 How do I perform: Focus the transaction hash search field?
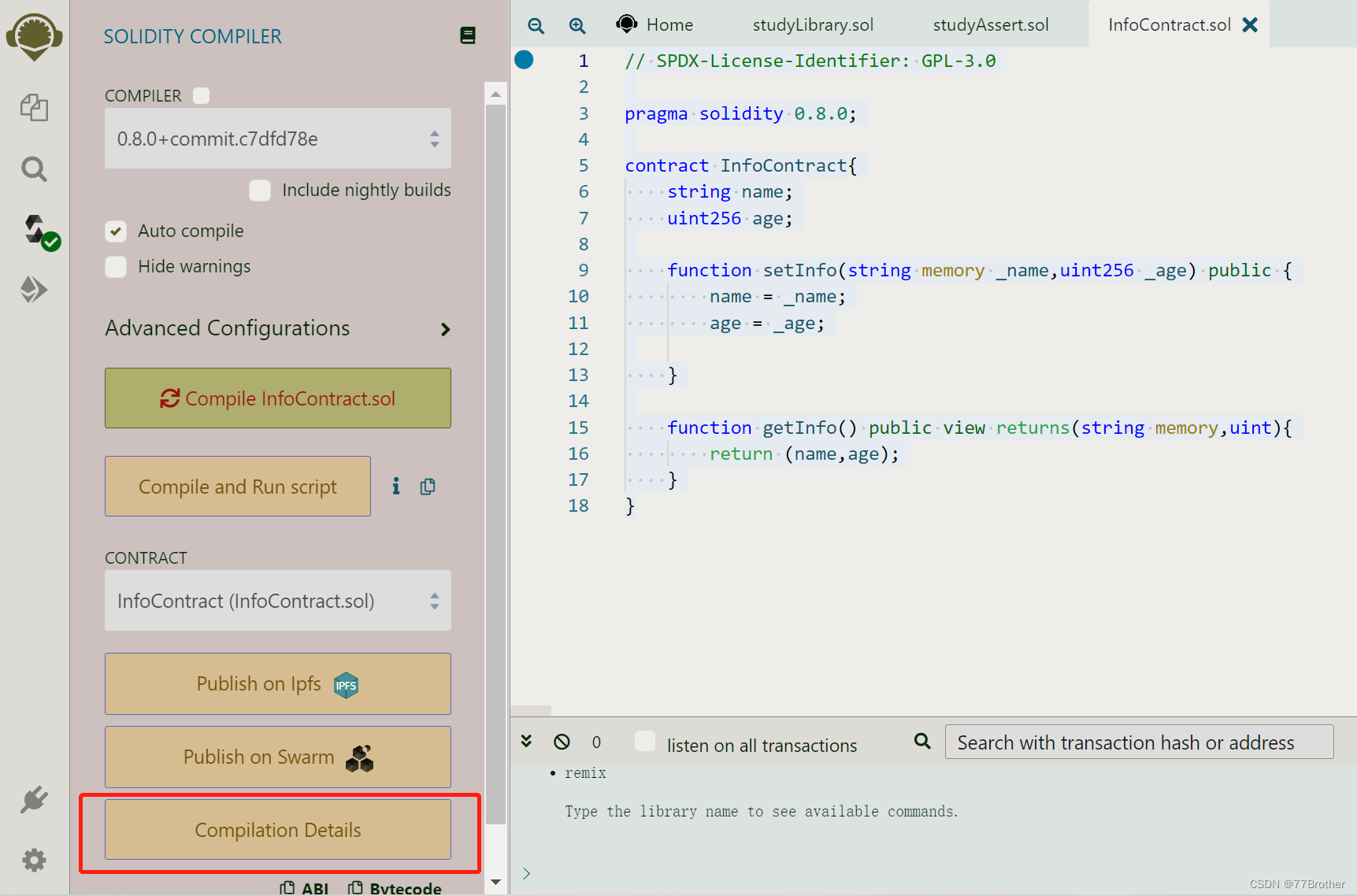click(1139, 742)
